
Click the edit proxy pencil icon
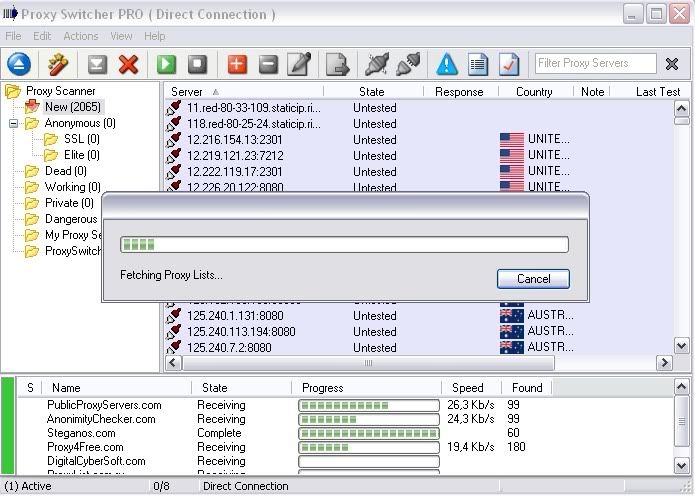[299, 64]
